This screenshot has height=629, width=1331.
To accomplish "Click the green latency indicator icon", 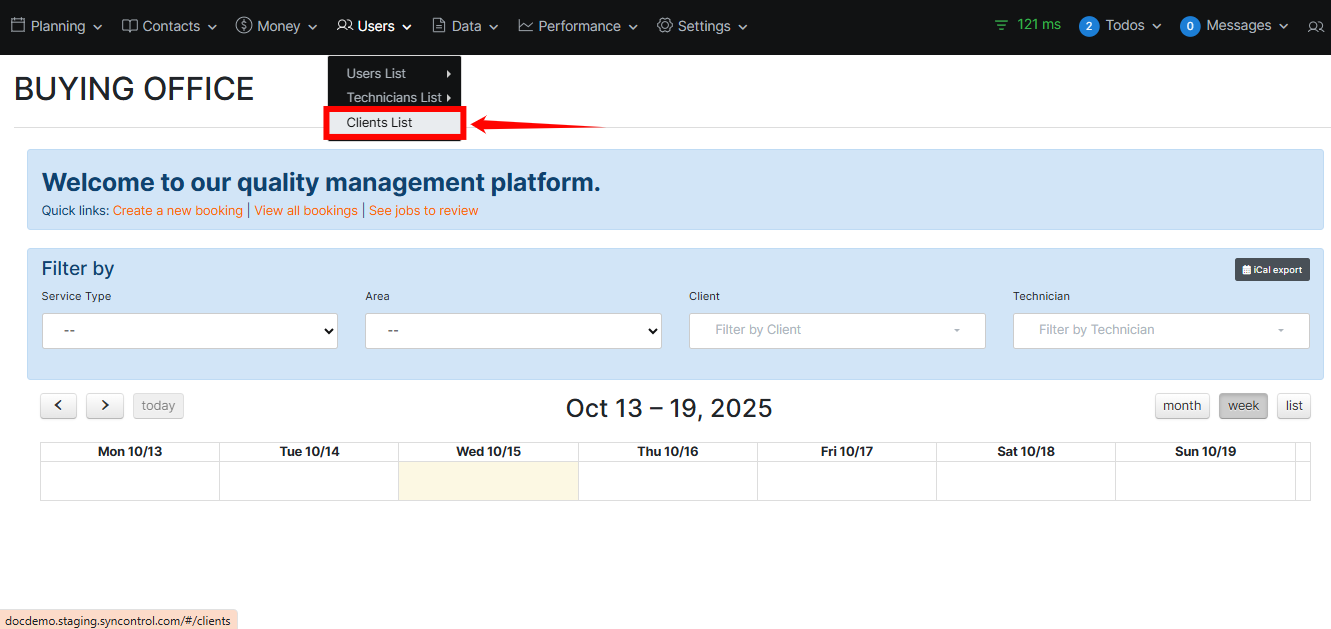I will [x=1001, y=25].
